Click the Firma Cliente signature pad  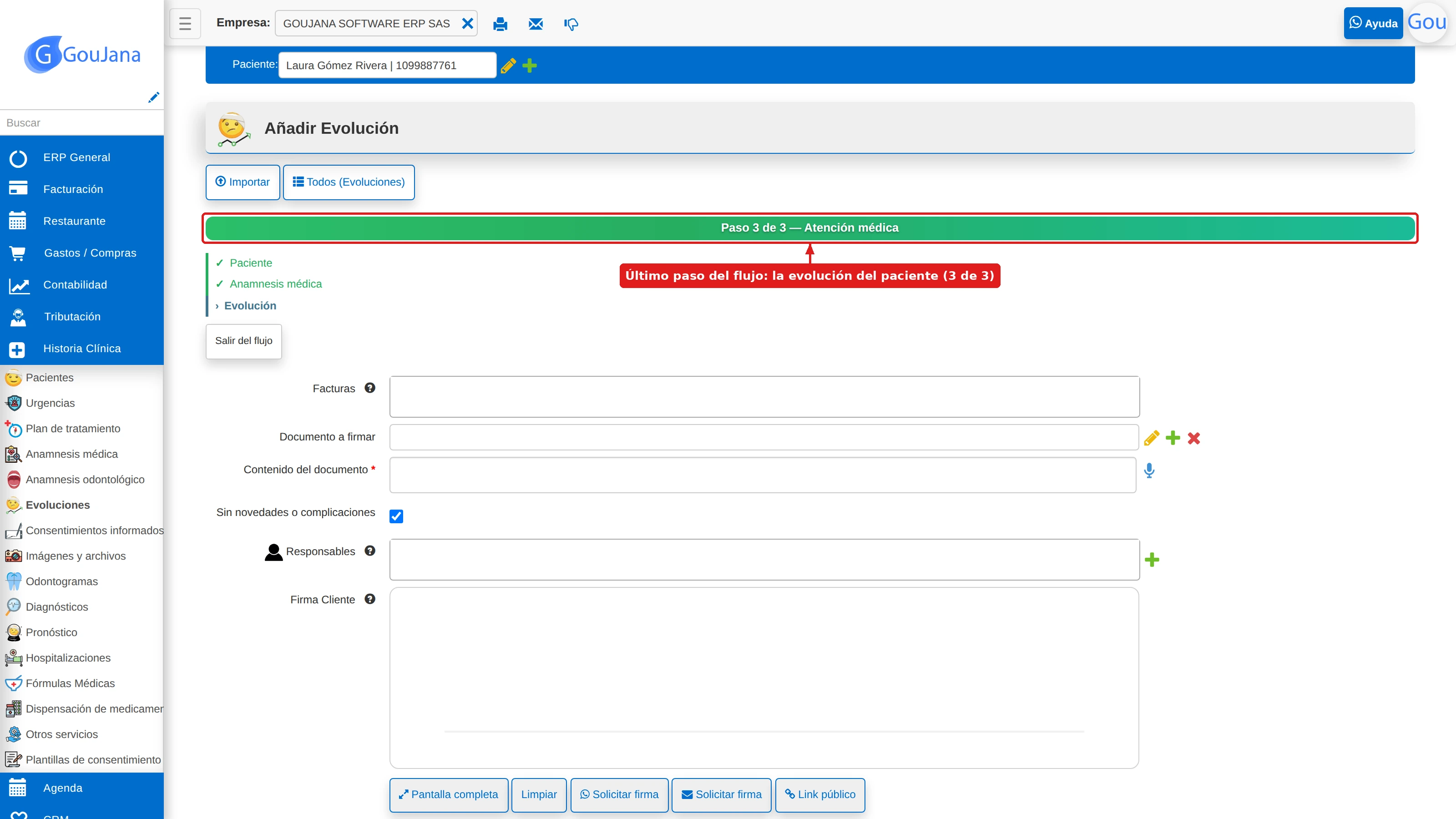[764, 677]
